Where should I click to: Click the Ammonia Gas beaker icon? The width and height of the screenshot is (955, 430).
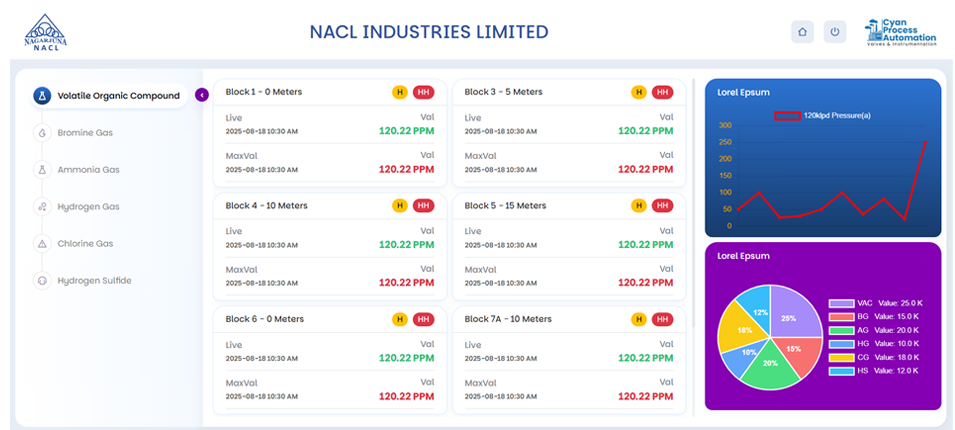(x=42, y=169)
